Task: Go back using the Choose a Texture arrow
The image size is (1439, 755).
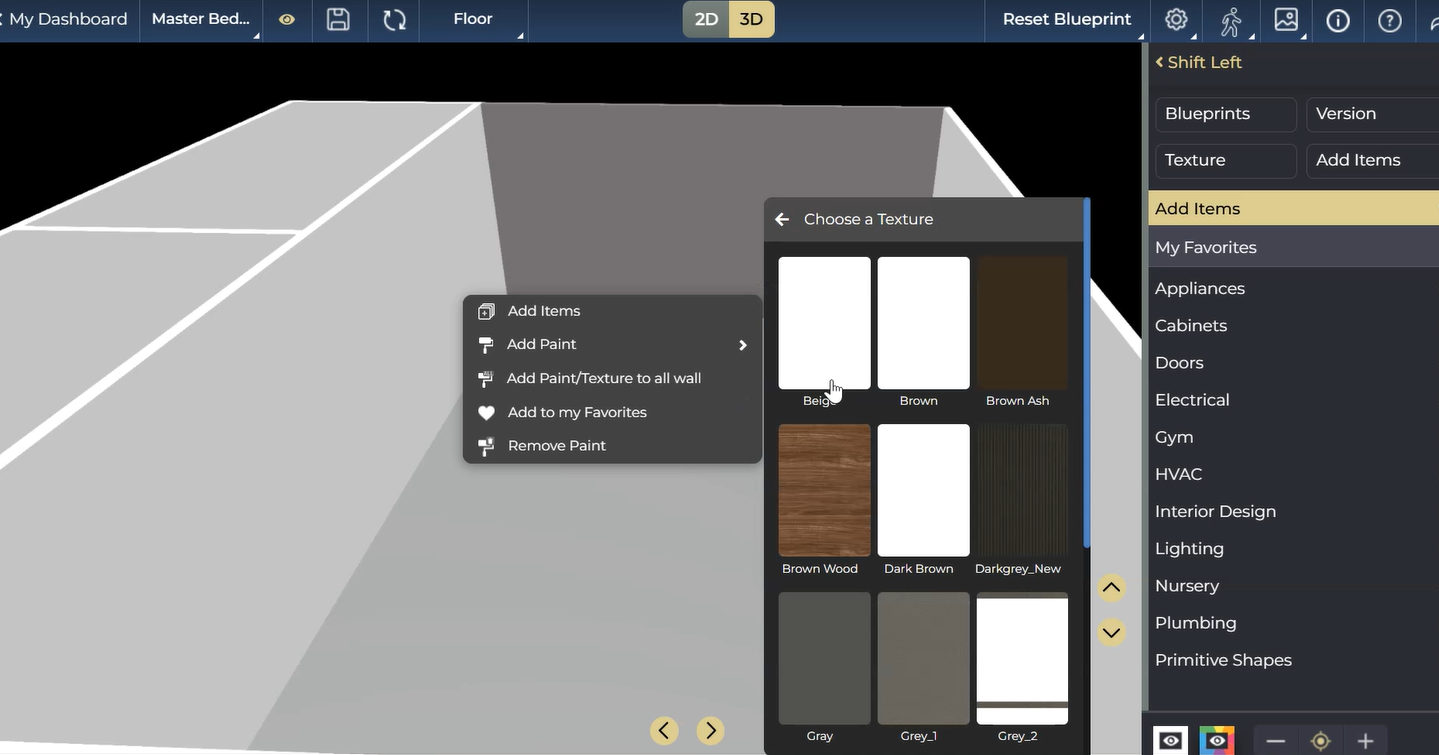Action: [782, 219]
